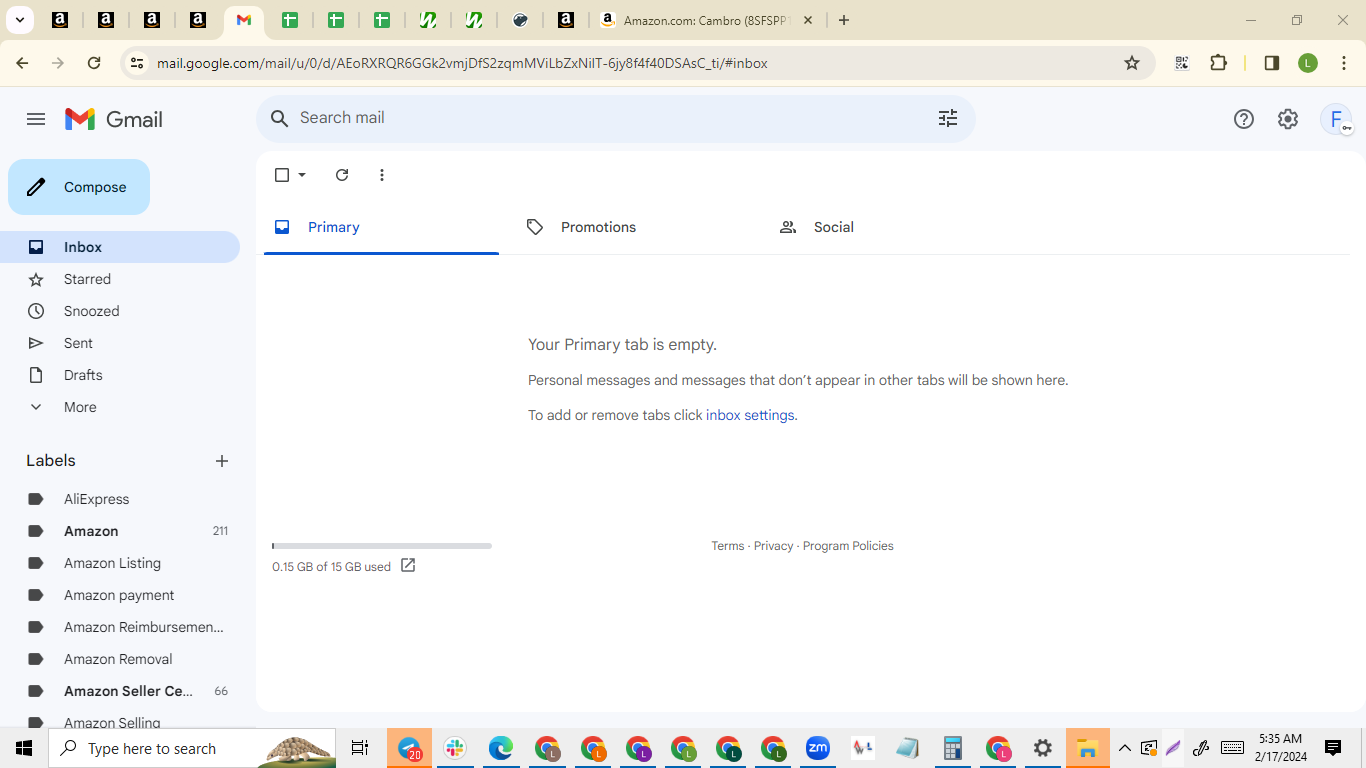
Task: Open the select dropdown arrow beside checkbox
Action: click(302, 175)
